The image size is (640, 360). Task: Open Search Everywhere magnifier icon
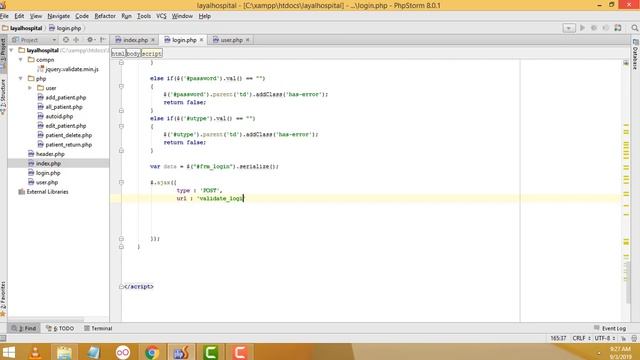[635, 28]
